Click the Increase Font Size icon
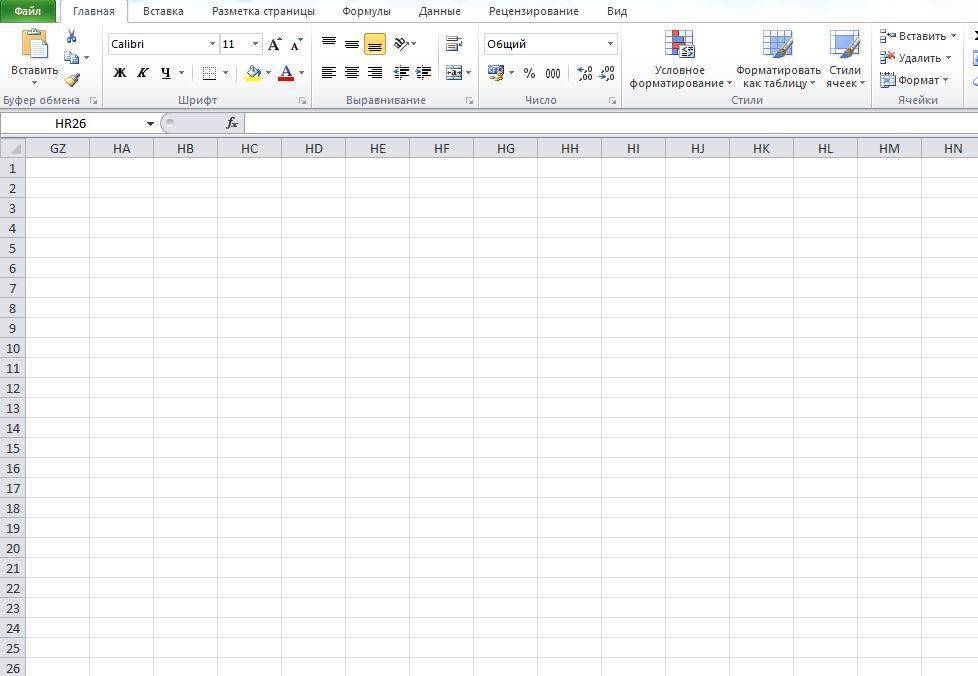This screenshot has height=676, width=978. (x=274, y=44)
